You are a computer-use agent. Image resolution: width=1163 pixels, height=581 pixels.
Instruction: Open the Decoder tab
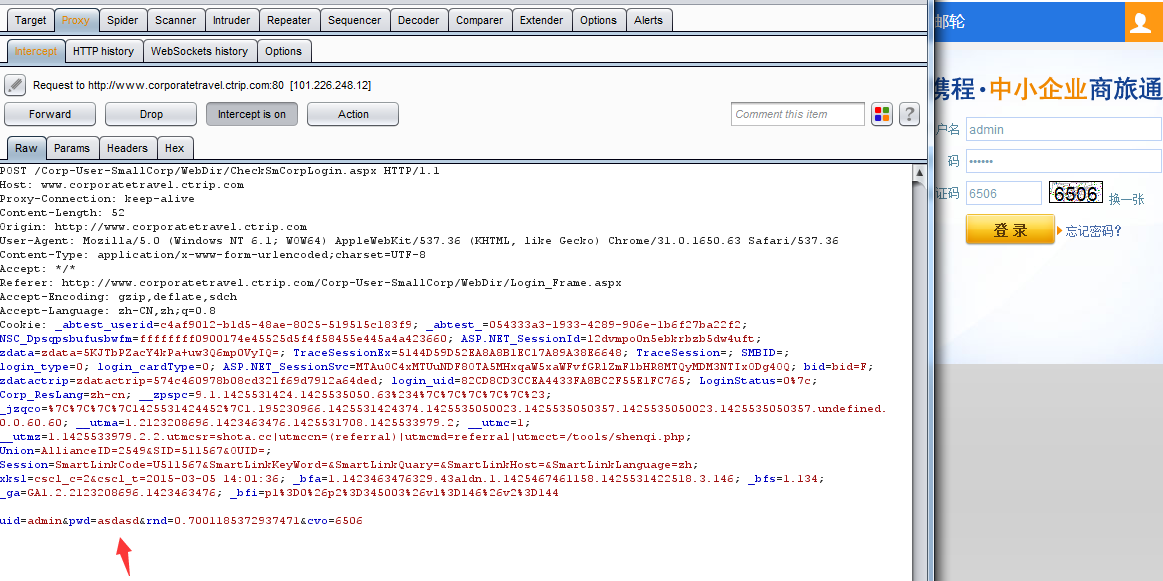point(418,20)
